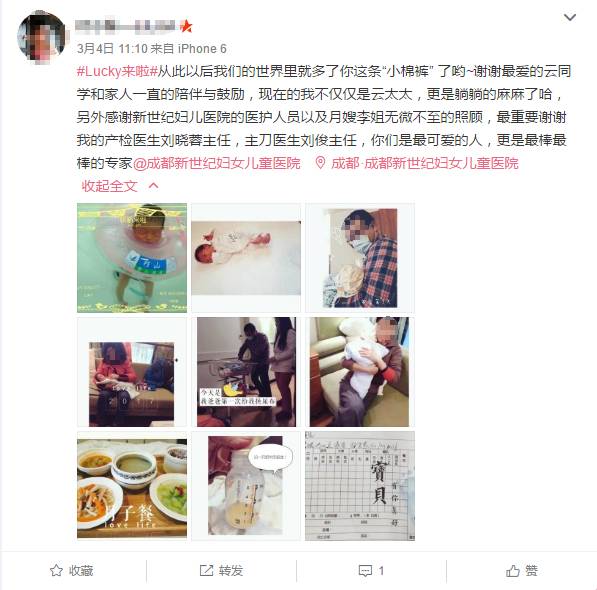The height and width of the screenshot is (590, 597).
Task: Open the @成都新世纪妇女儿童医院 mention link
Action: click(216, 163)
